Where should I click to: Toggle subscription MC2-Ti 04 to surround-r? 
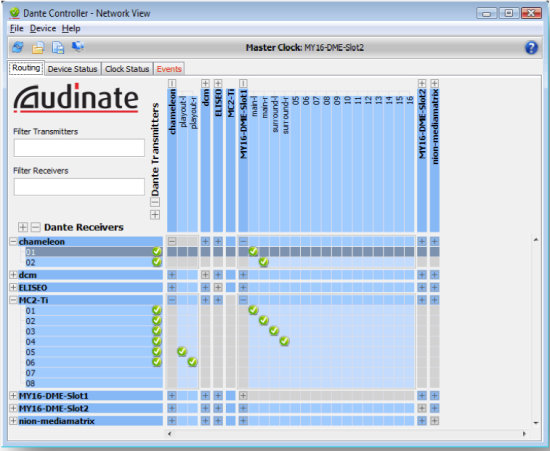[x=284, y=341]
